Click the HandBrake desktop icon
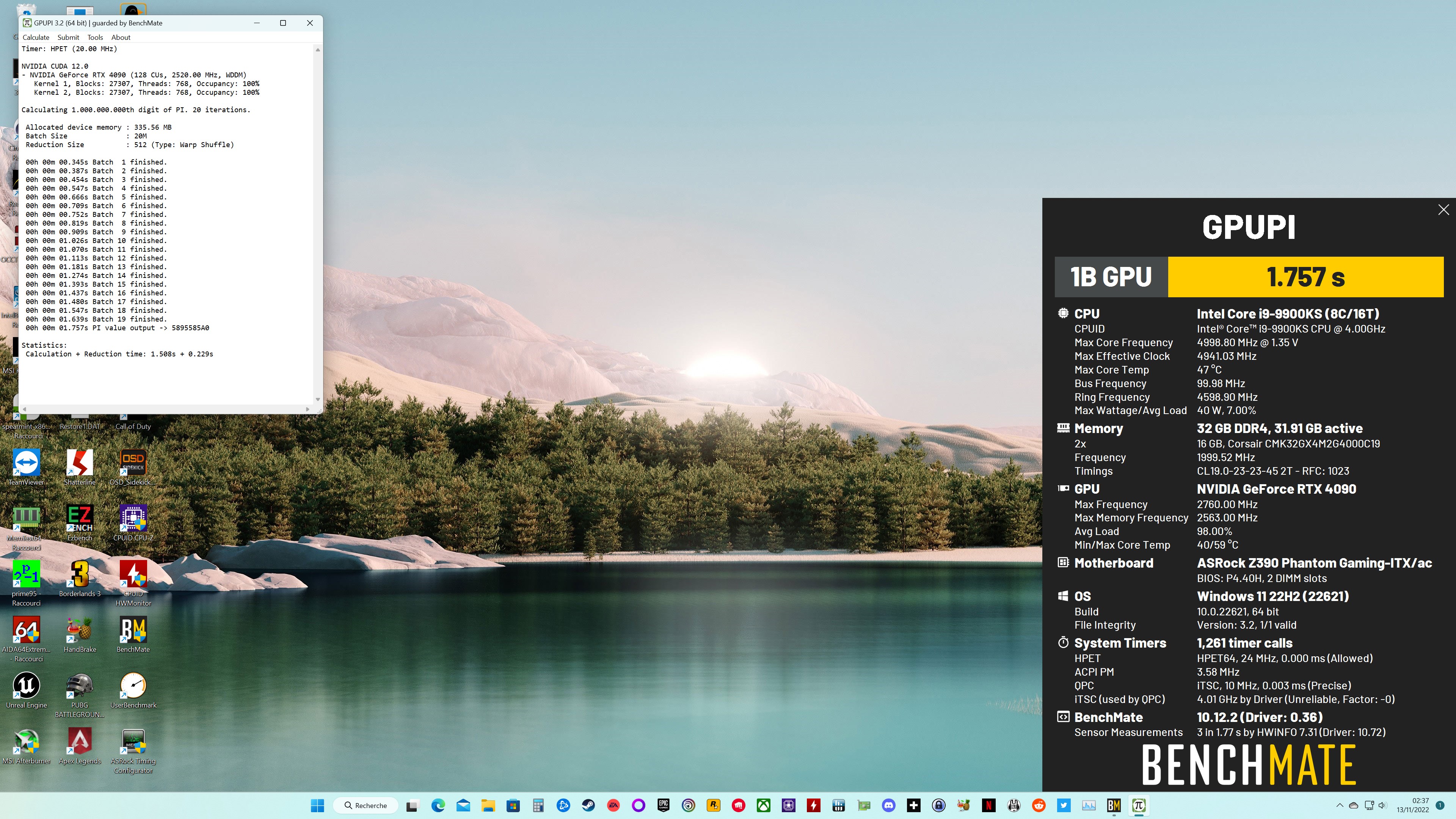Image resolution: width=1456 pixels, height=819 pixels. 80,635
